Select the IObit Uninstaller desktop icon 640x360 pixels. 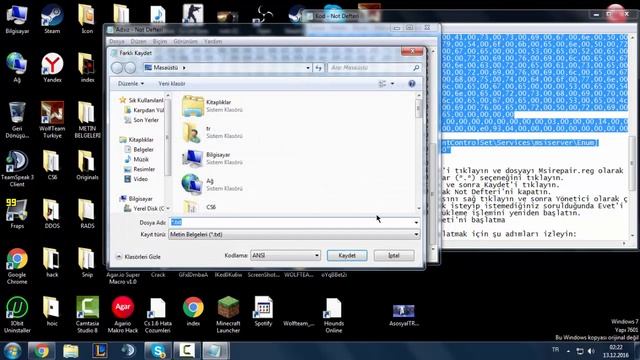(17, 315)
